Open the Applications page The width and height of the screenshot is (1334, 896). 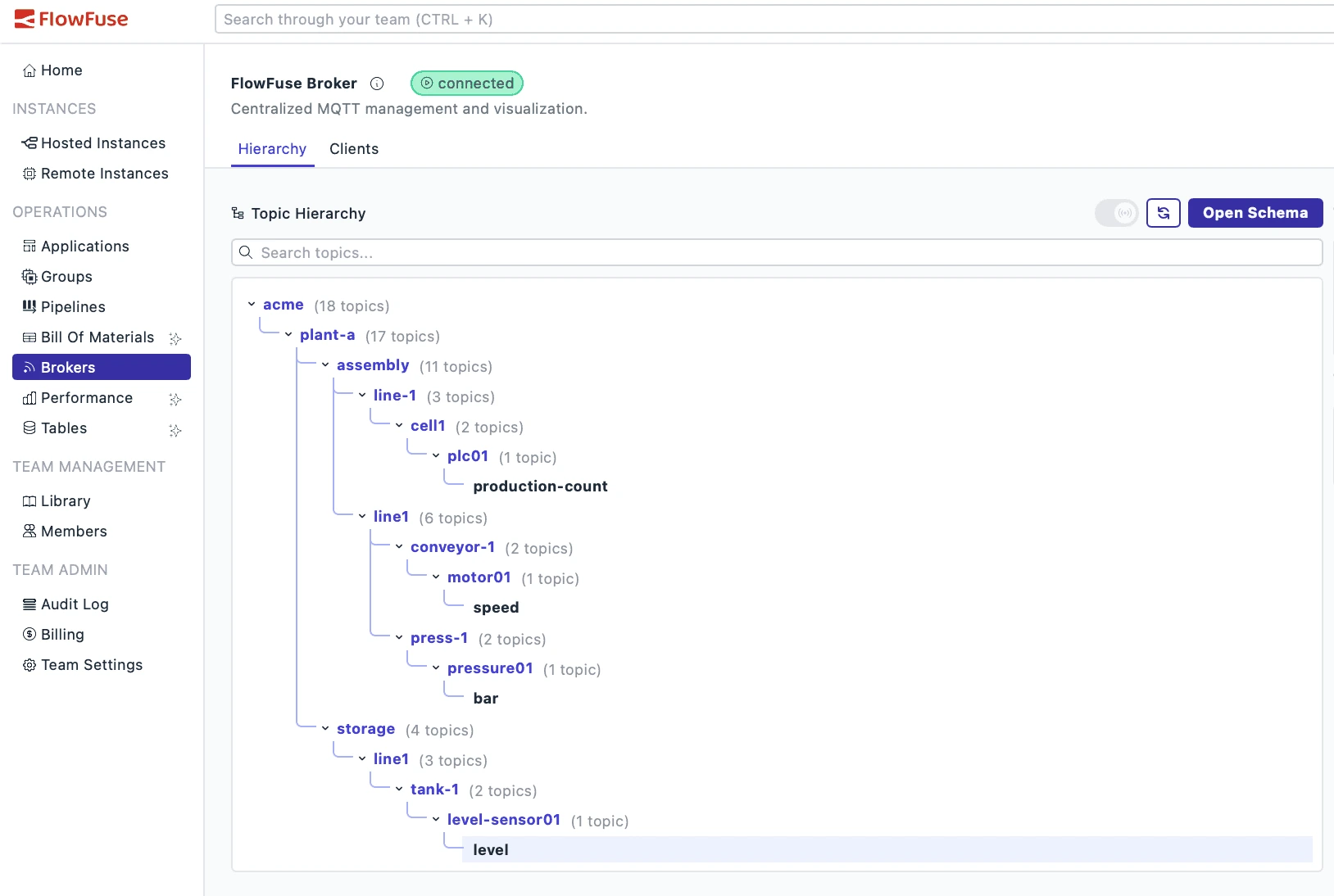(102, 247)
